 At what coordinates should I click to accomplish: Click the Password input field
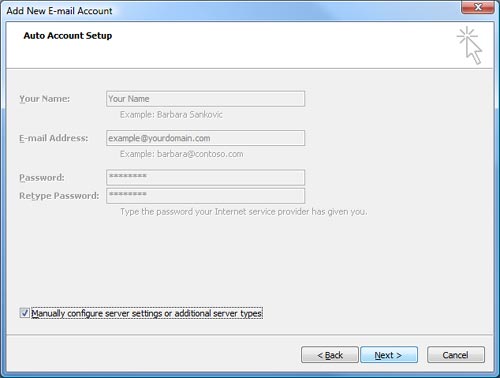pos(205,177)
